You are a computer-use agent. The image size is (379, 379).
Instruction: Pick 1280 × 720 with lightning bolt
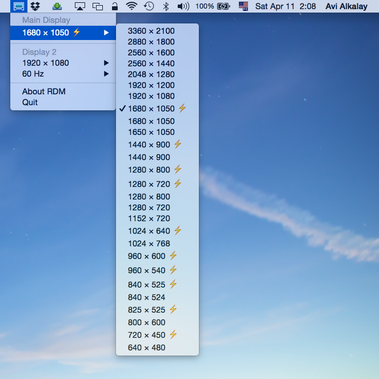157,184
